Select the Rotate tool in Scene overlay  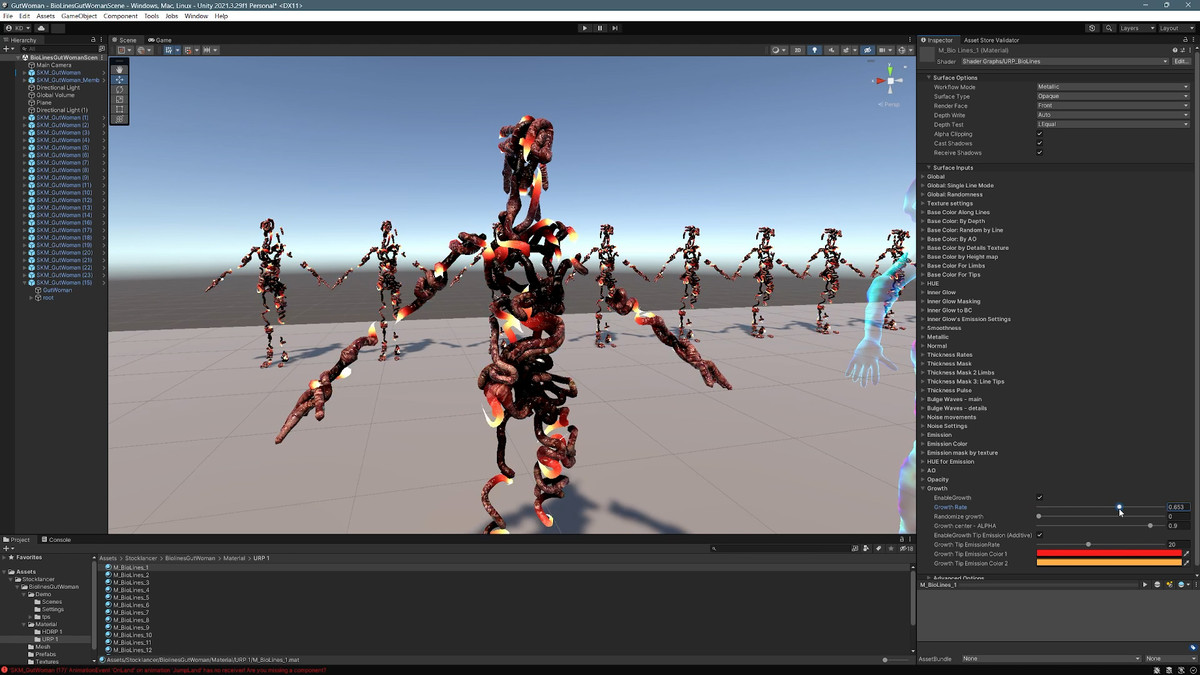(120, 89)
